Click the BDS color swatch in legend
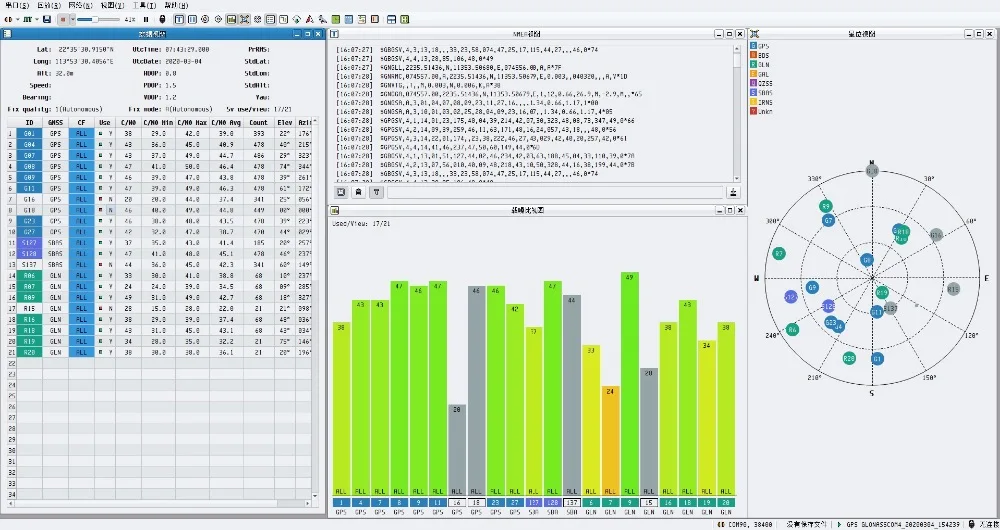 click(x=754, y=55)
